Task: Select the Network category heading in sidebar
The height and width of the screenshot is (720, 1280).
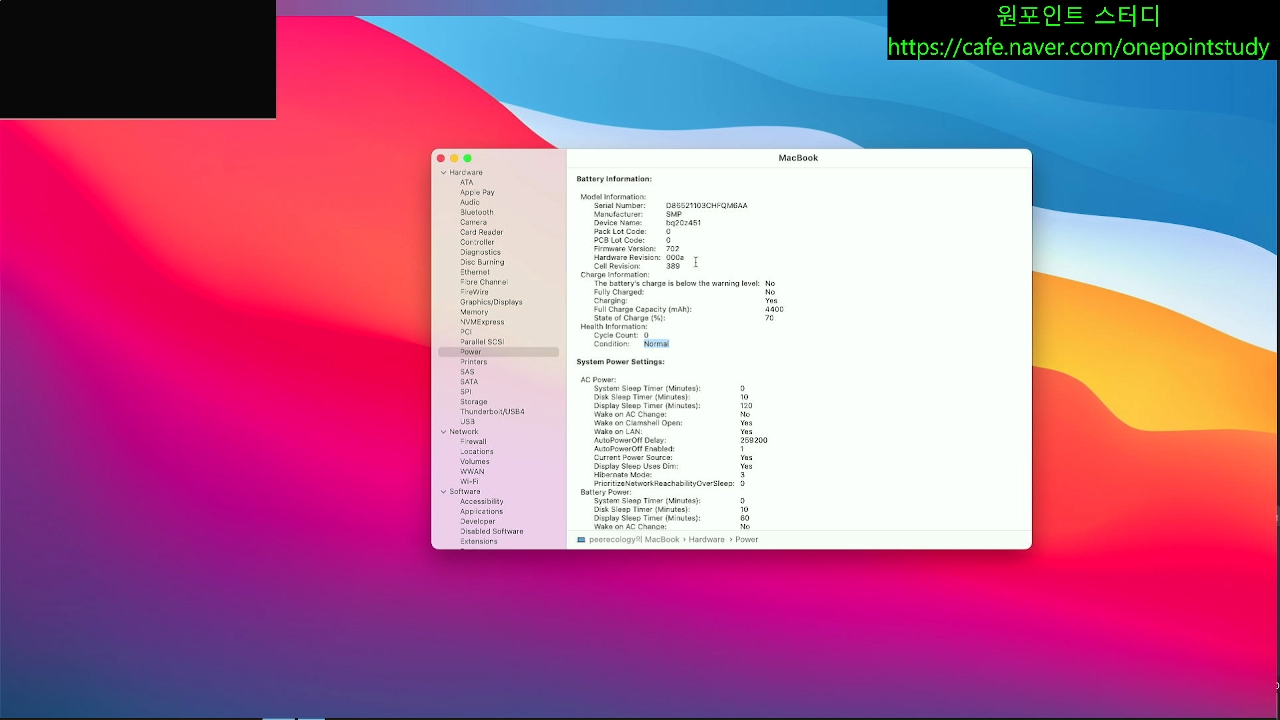Action: 464,432
